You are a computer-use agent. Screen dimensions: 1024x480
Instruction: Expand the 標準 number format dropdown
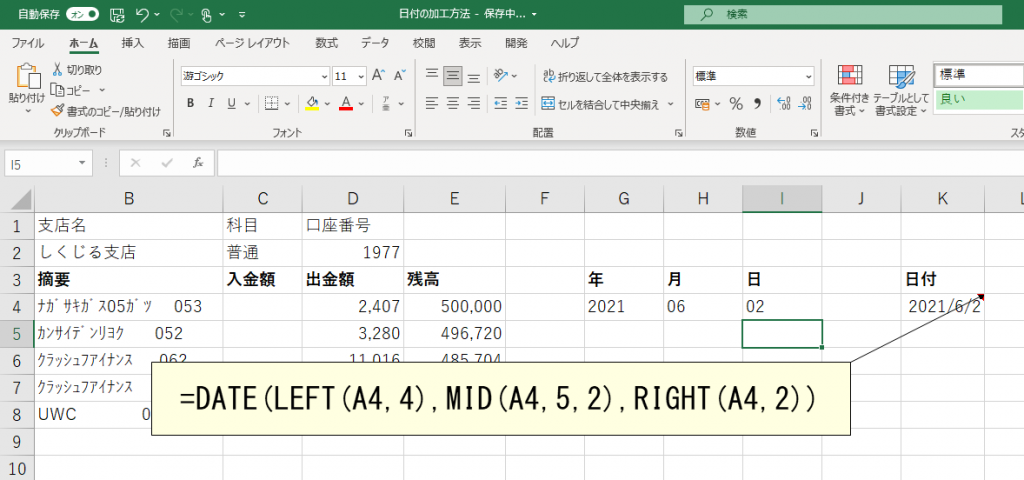tap(806, 76)
